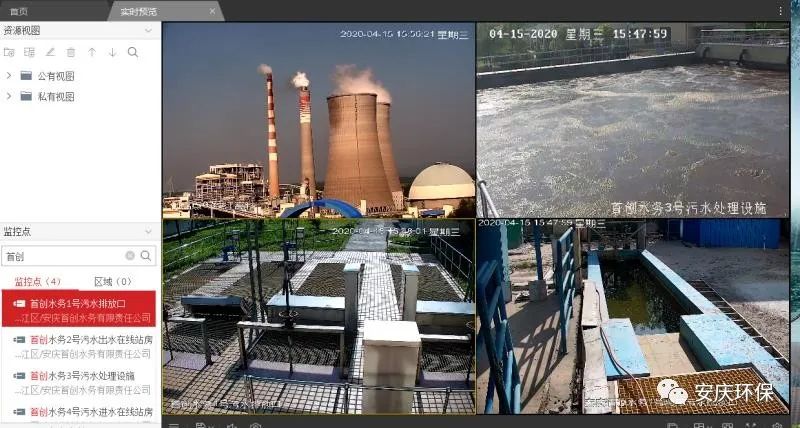Close the 实时预览 tab
The image size is (800, 428).
pos(212,11)
